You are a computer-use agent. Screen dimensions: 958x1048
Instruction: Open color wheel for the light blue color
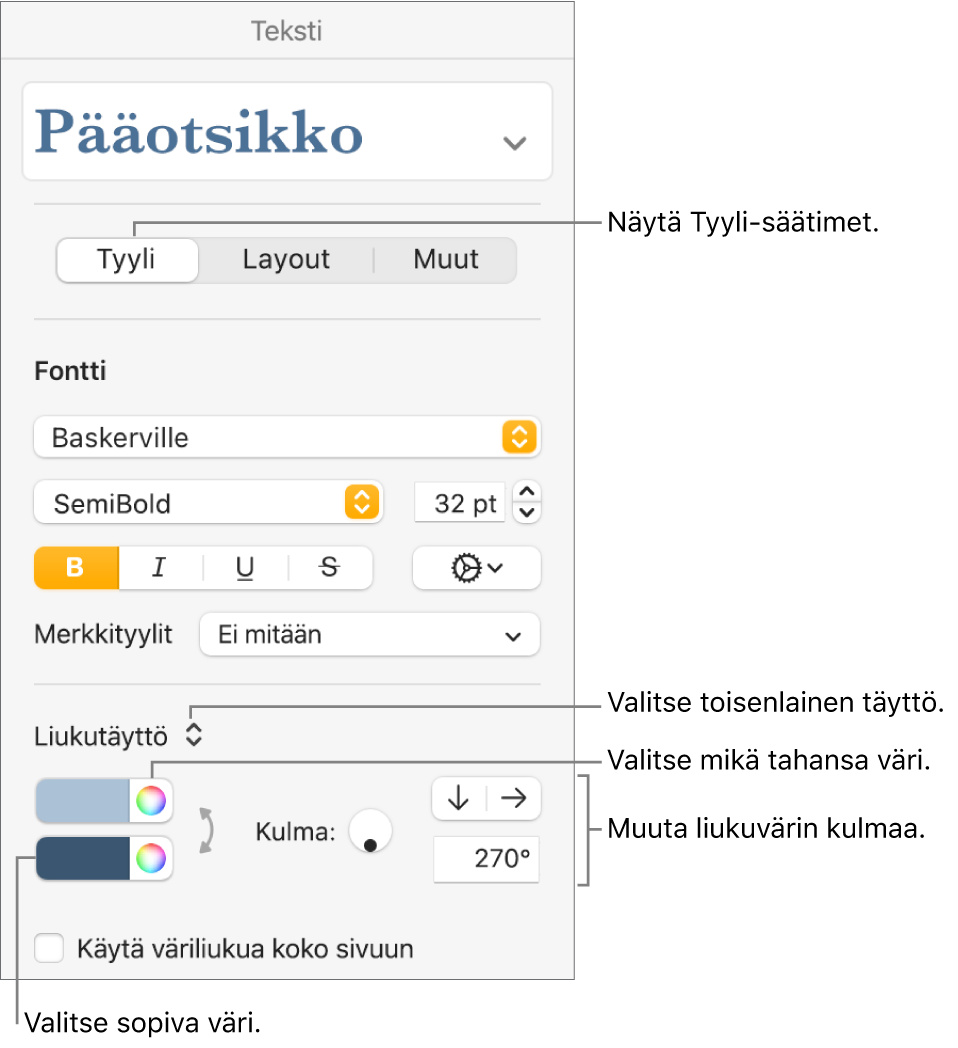(151, 800)
